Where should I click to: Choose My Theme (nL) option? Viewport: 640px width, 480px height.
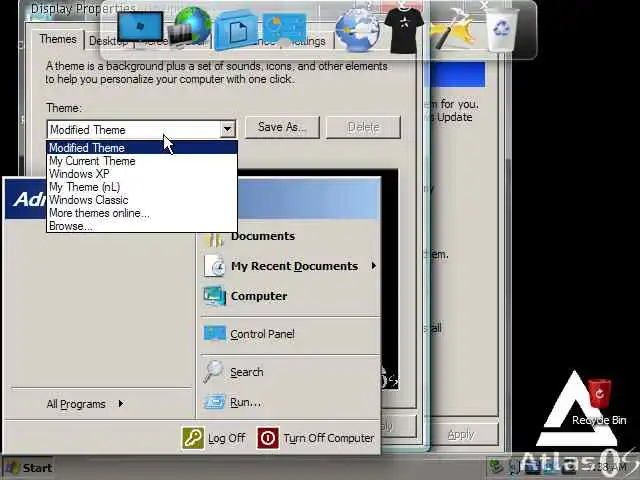[x=142, y=187]
